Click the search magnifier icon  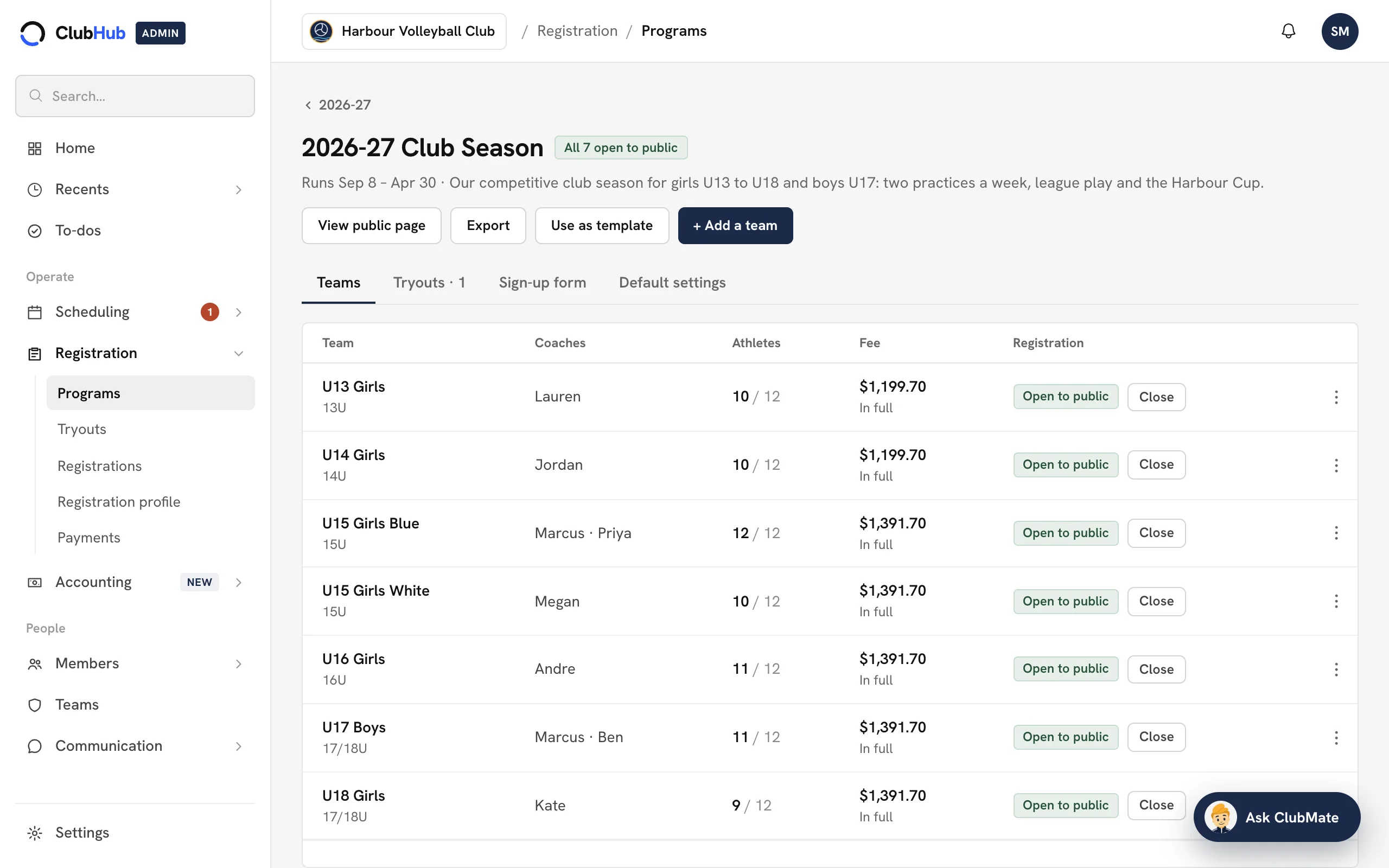point(36,96)
